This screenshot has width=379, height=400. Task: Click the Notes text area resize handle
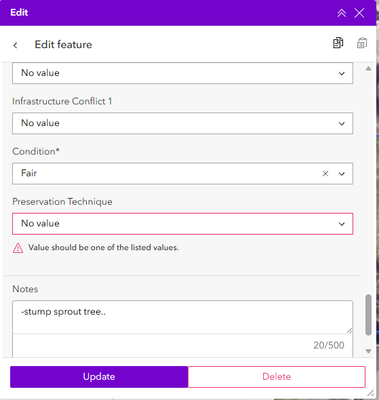point(349,330)
